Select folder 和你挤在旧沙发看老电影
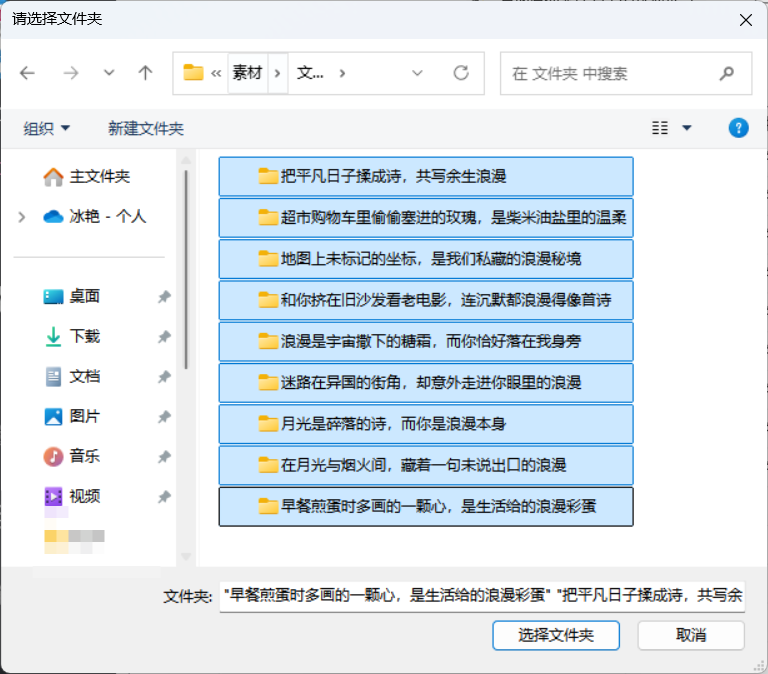The image size is (768, 674). tap(426, 300)
